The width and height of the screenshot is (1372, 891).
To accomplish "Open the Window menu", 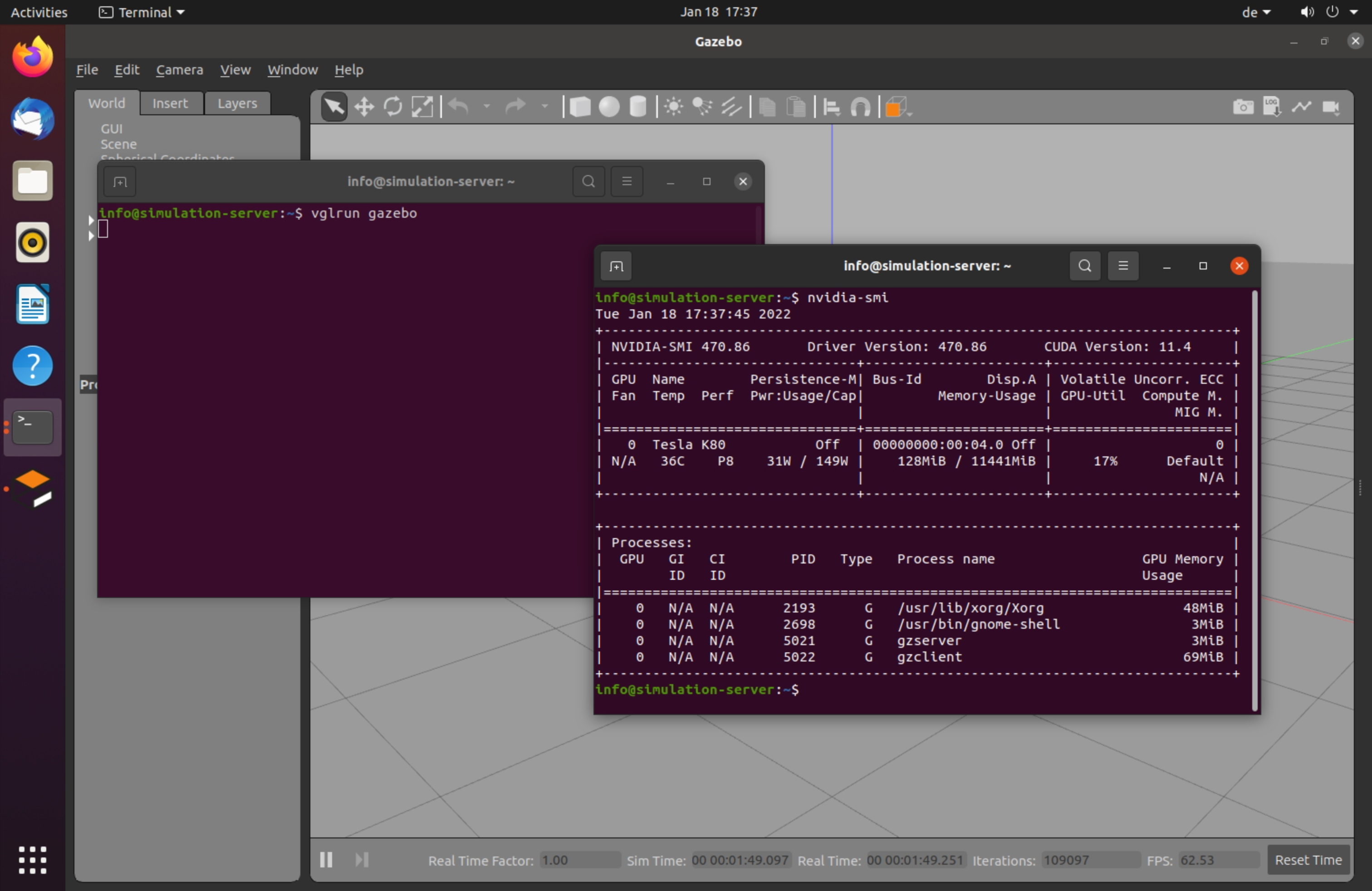I will pos(292,70).
